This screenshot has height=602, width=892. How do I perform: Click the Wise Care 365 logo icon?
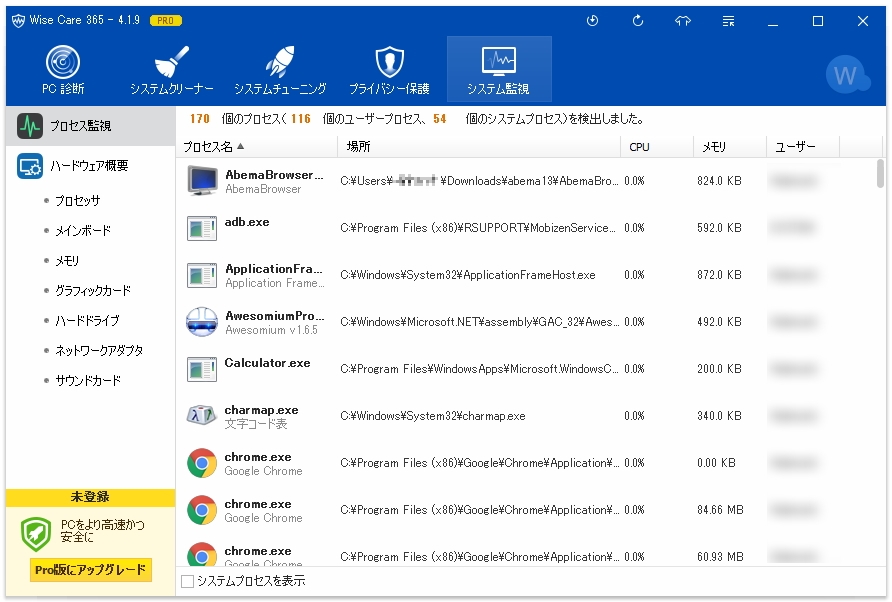tap(18, 20)
